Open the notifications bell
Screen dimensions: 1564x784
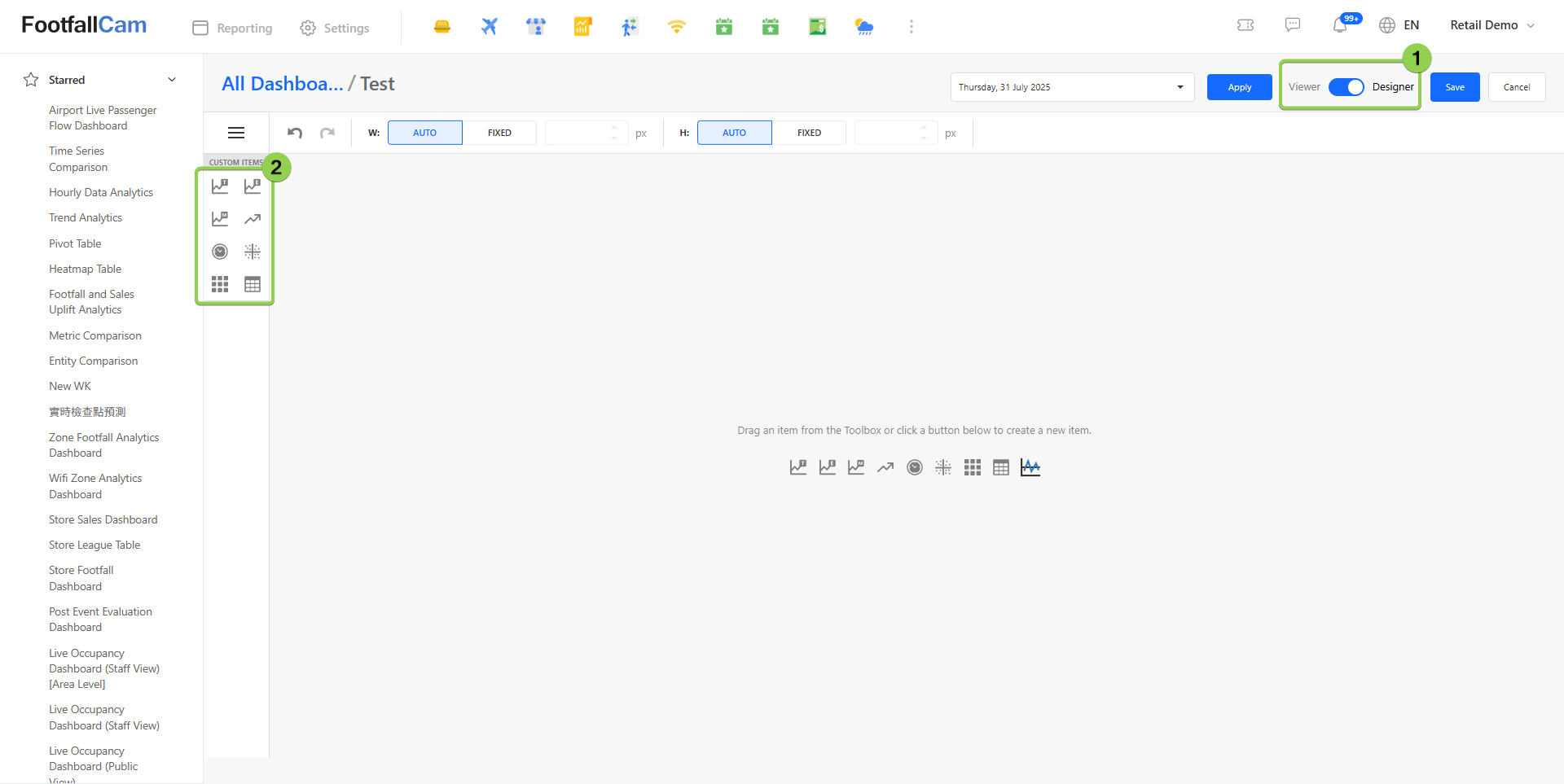pos(1340,25)
